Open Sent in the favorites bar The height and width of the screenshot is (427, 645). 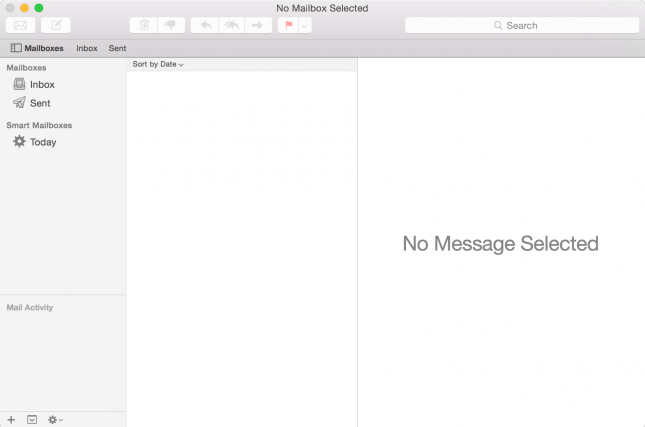tap(117, 48)
